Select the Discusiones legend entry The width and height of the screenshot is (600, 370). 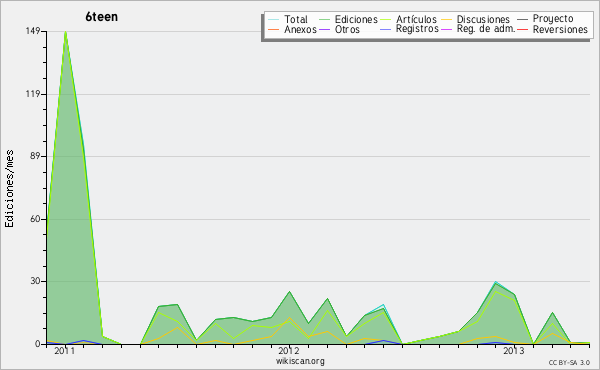(x=476, y=19)
